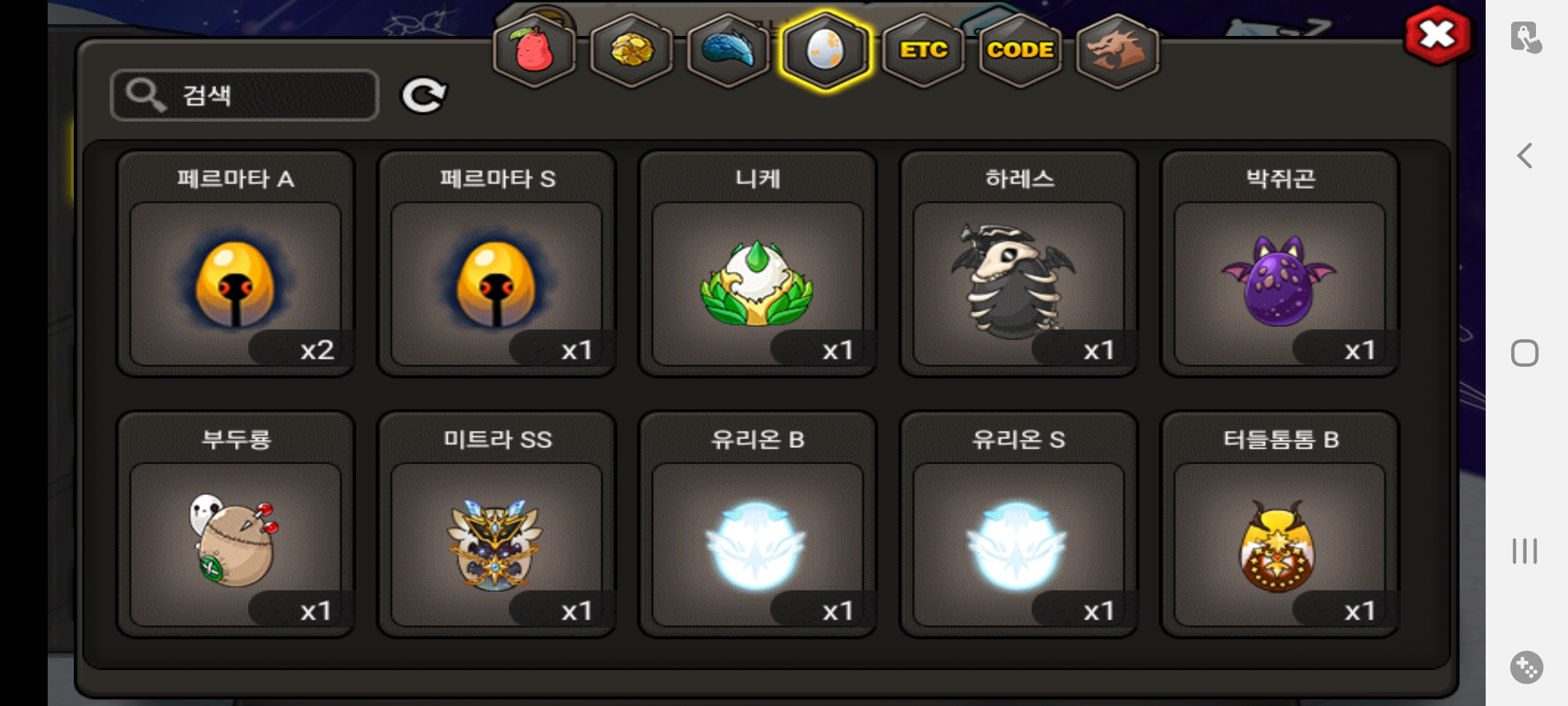The height and width of the screenshot is (706, 1568).
Task: Select the 페르마타 S egg
Action: tap(497, 264)
